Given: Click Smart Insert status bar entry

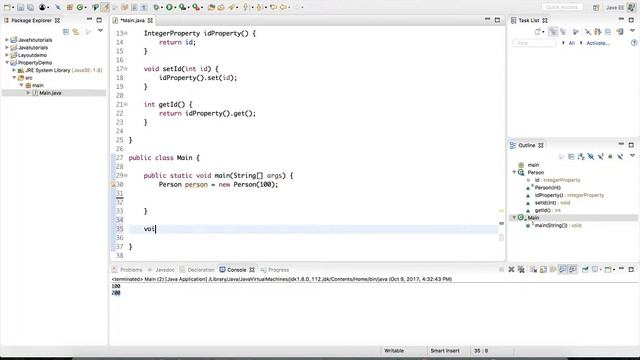Looking at the screenshot, I should 445,351.
